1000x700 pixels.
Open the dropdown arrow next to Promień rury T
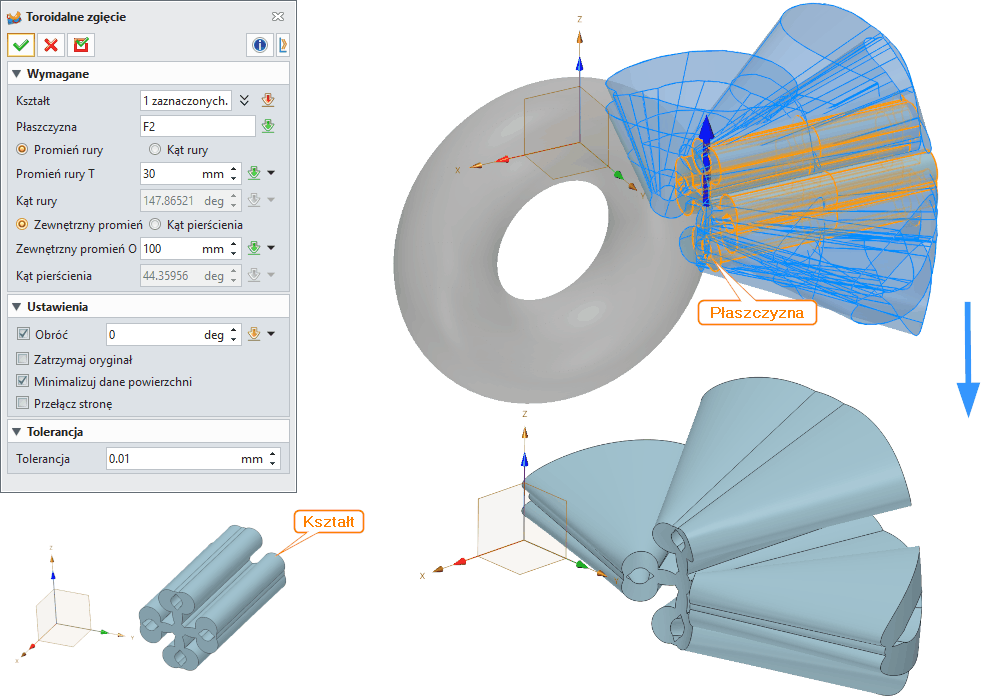[x=271, y=173]
